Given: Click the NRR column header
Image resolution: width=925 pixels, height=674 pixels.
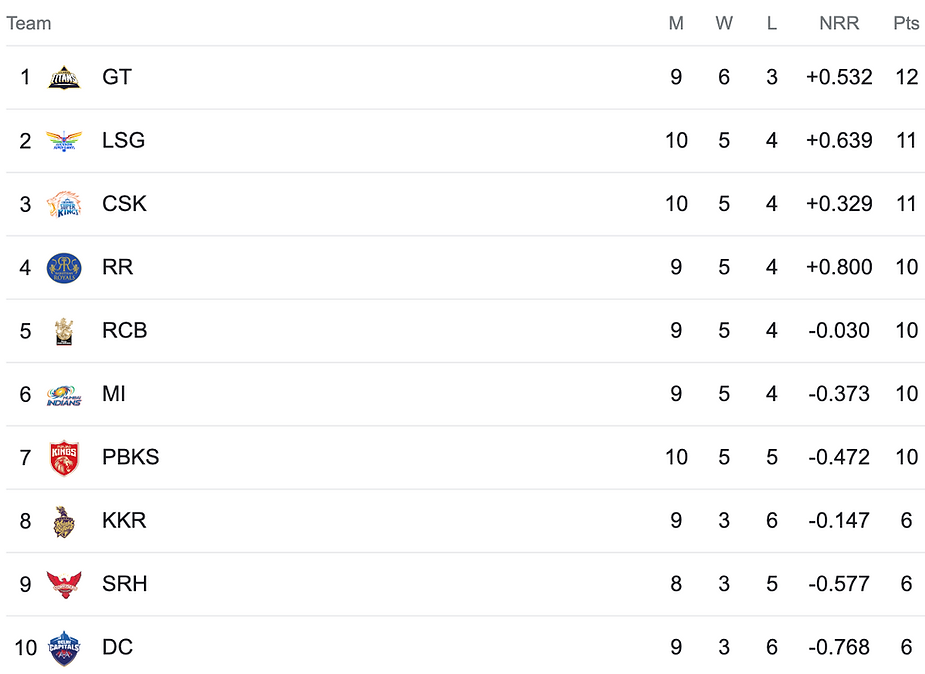Looking at the screenshot, I should tap(838, 23).
